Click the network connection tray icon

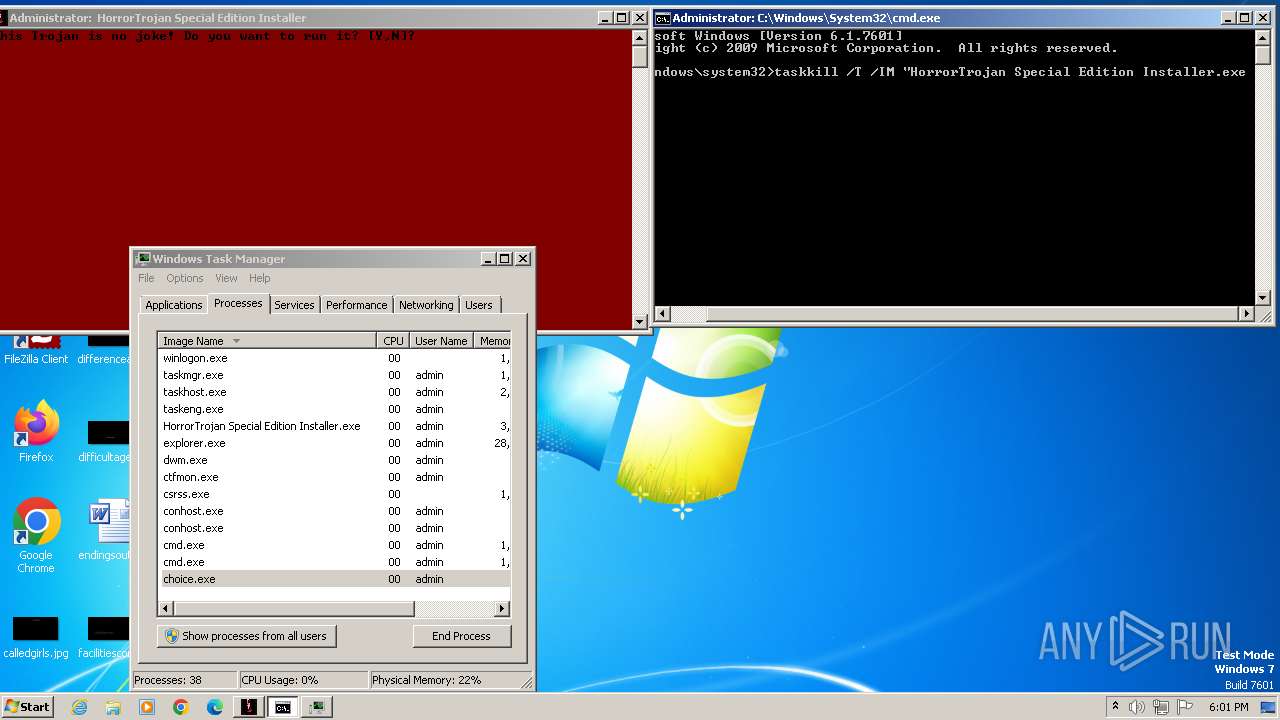[x=1161, y=707]
